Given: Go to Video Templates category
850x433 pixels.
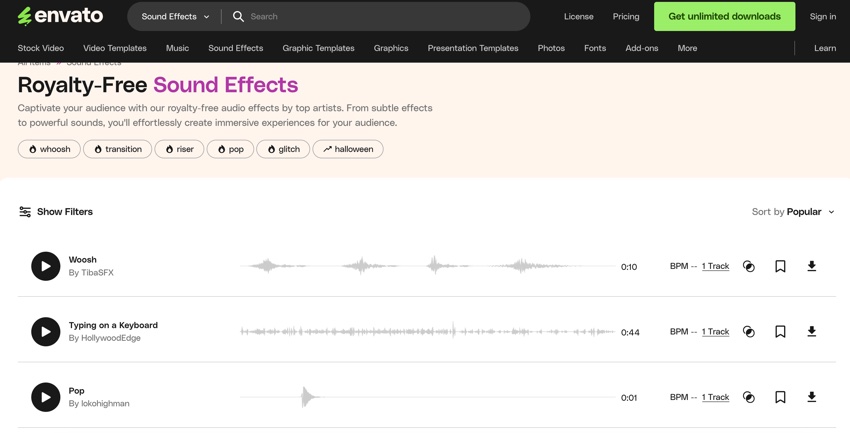Looking at the screenshot, I should tap(115, 48).
